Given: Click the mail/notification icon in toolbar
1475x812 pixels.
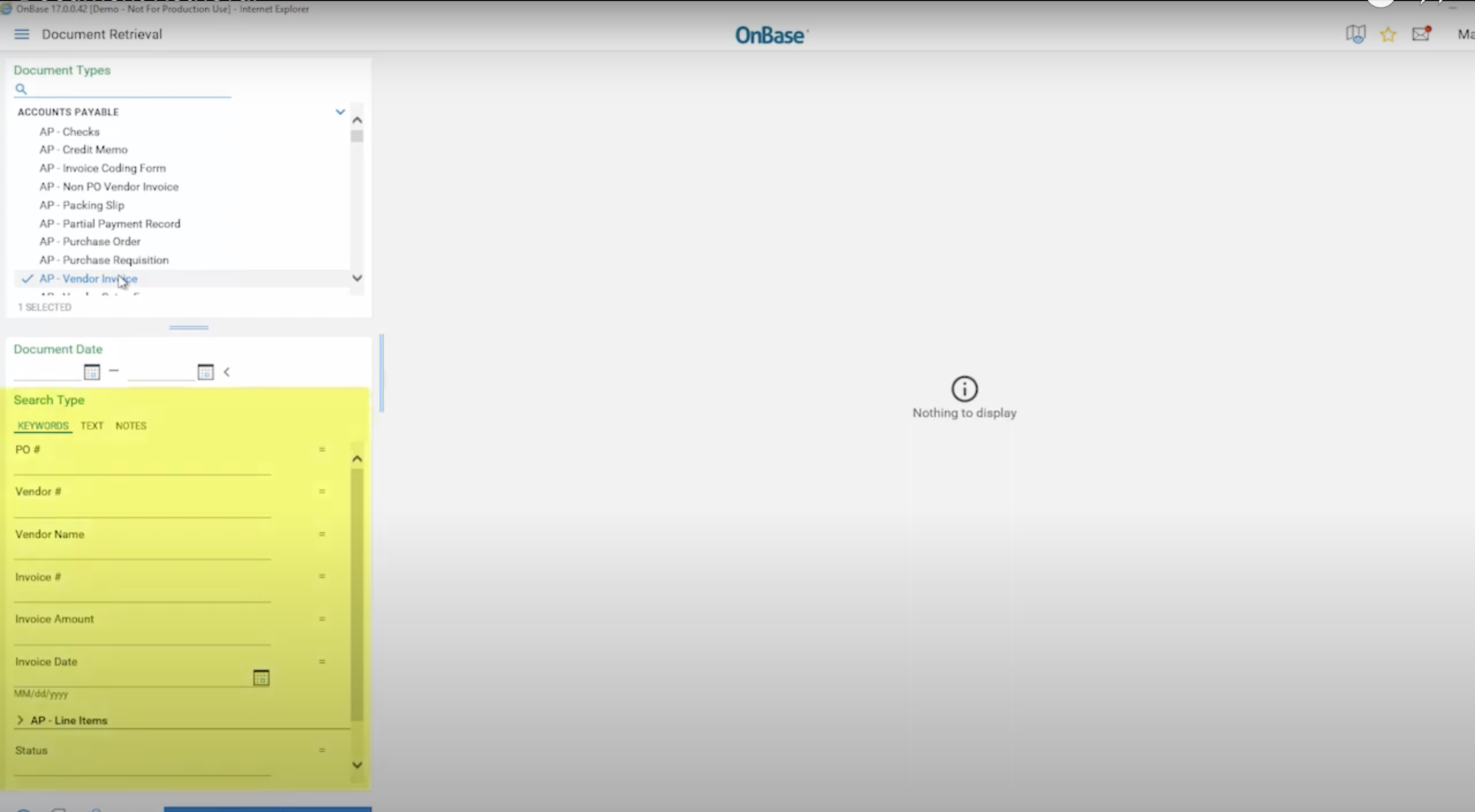Looking at the screenshot, I should pos(1420,34).
